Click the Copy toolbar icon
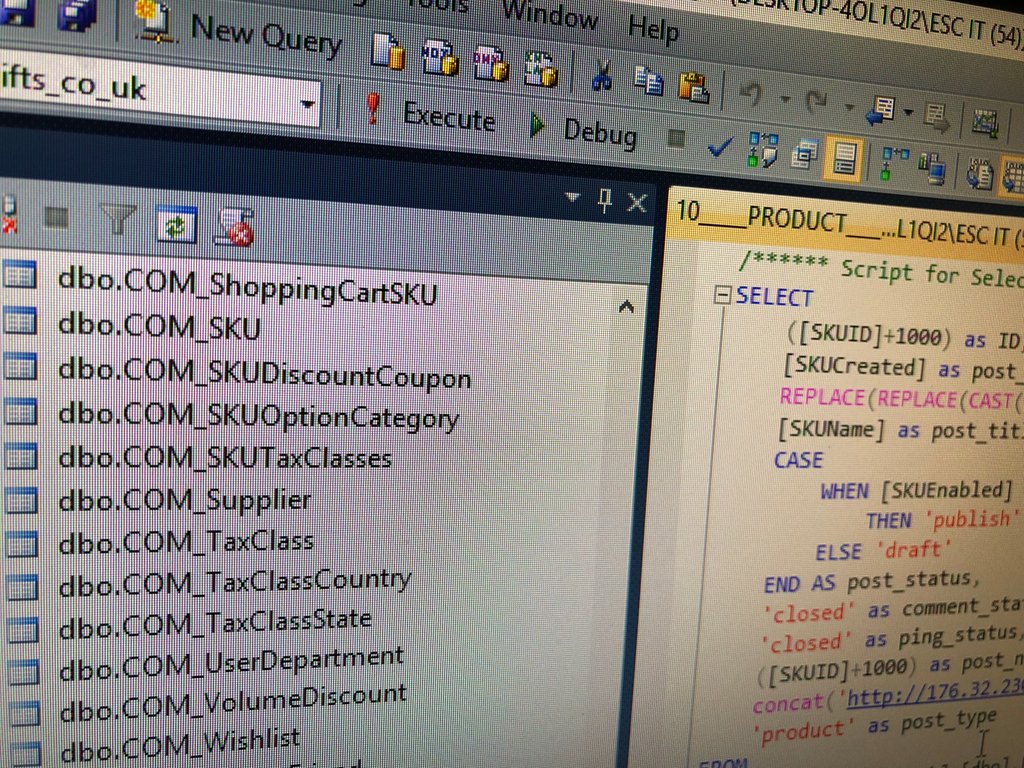Screen dimensions: 1024x768 648,81
